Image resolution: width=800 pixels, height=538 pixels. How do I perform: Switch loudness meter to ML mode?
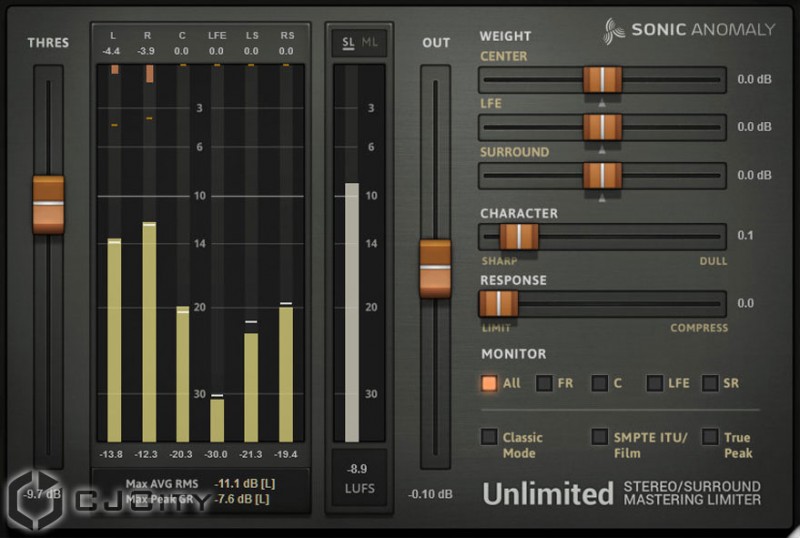coord(370,41)
